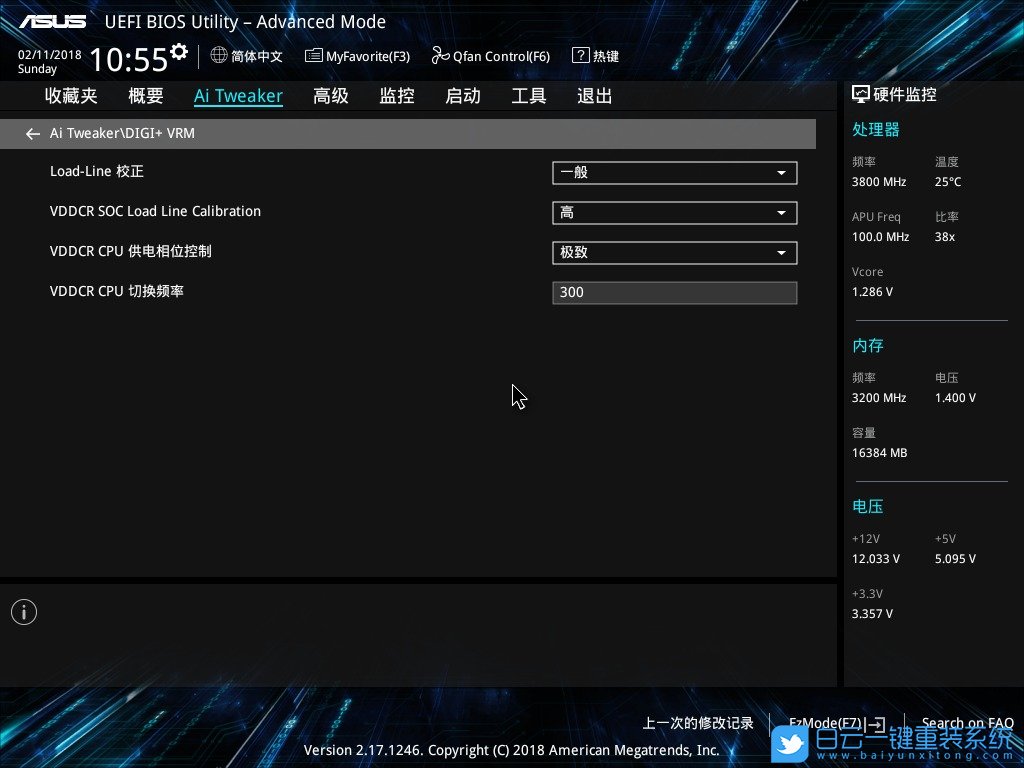Open the 热键 hotkey help panel
The width and height of the screenshot is (1024, 768).
(x=594, y=56)
